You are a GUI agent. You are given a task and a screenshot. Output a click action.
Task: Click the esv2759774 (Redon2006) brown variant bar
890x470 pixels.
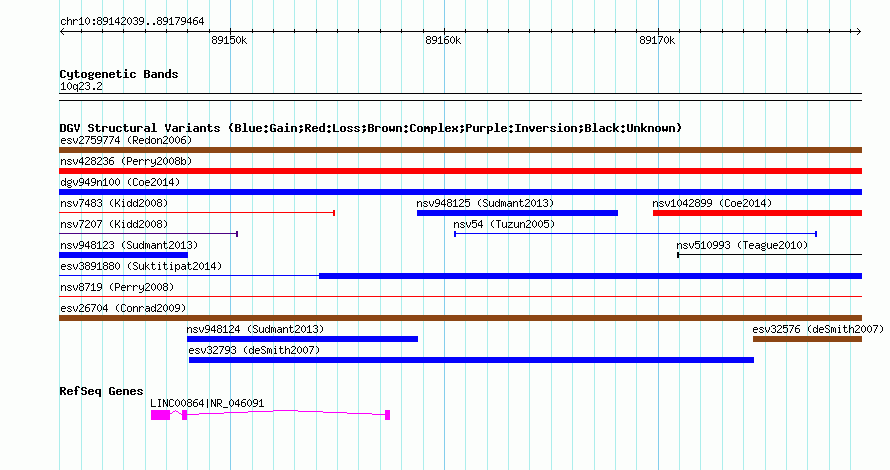tap(460, 150)
